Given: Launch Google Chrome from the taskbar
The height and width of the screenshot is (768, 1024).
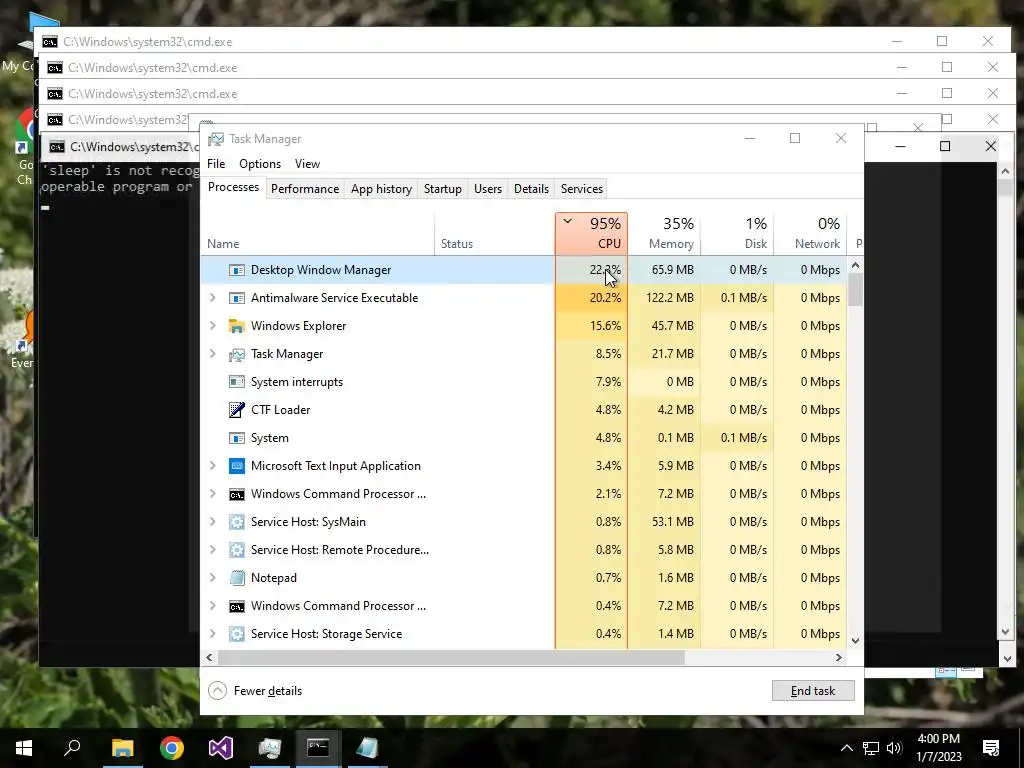Looking at the screenshot, I should pos(172,748).
